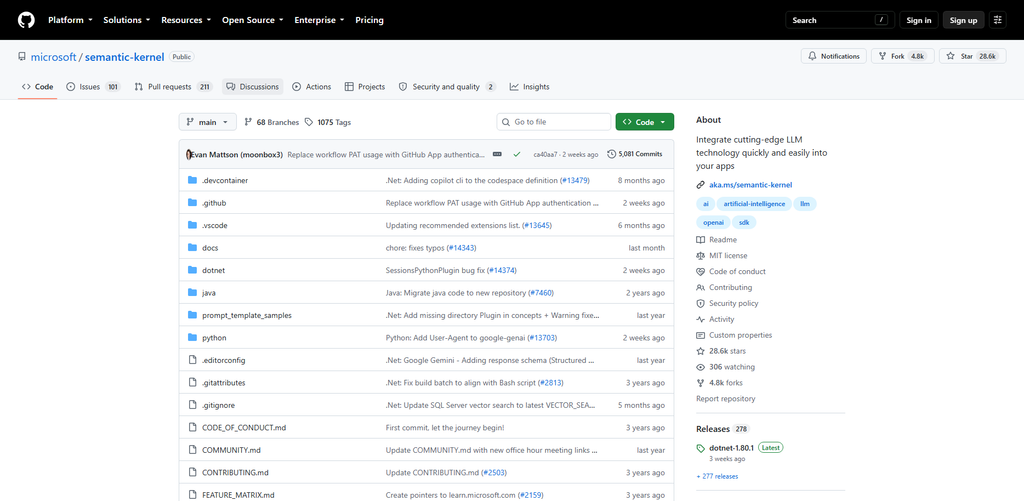Click the green commit status checkmark
The image size is (1024, 501).
517,155
